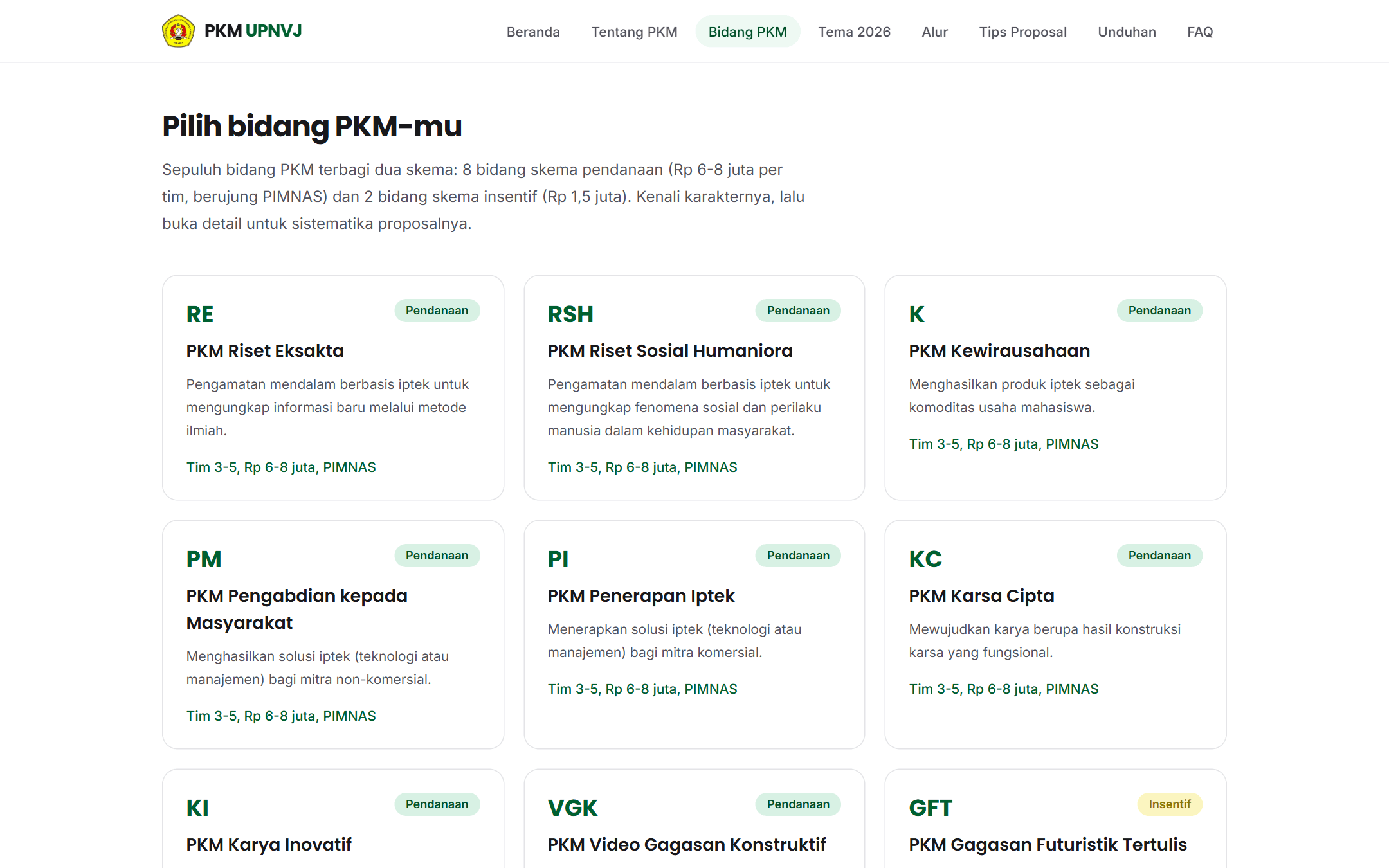Select the PKM Penerapan Iptek card

tap(694, 635)
